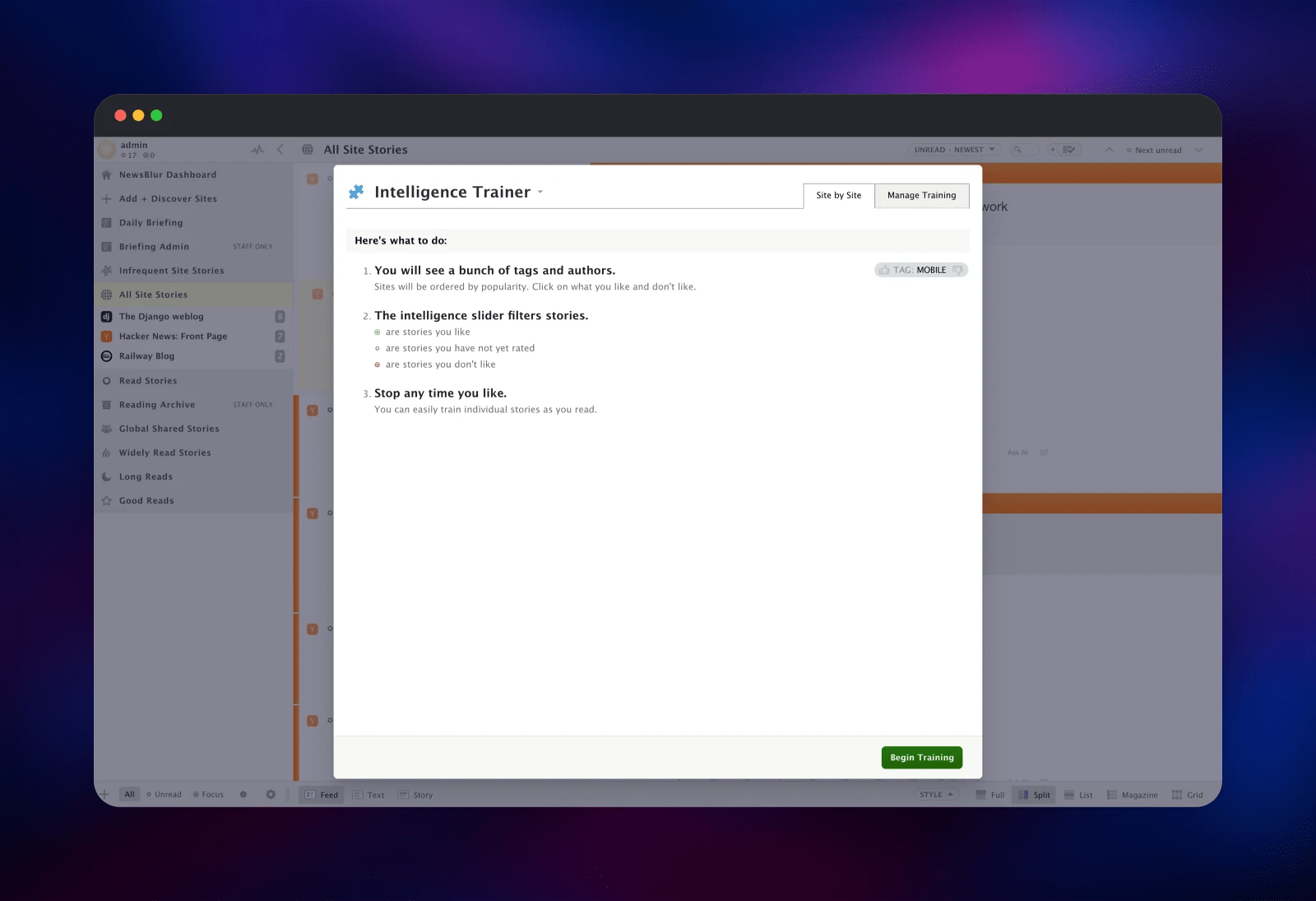1316x901 pixels.
Task: Go to next story with down chevron
Action: tap(1198, 149)
